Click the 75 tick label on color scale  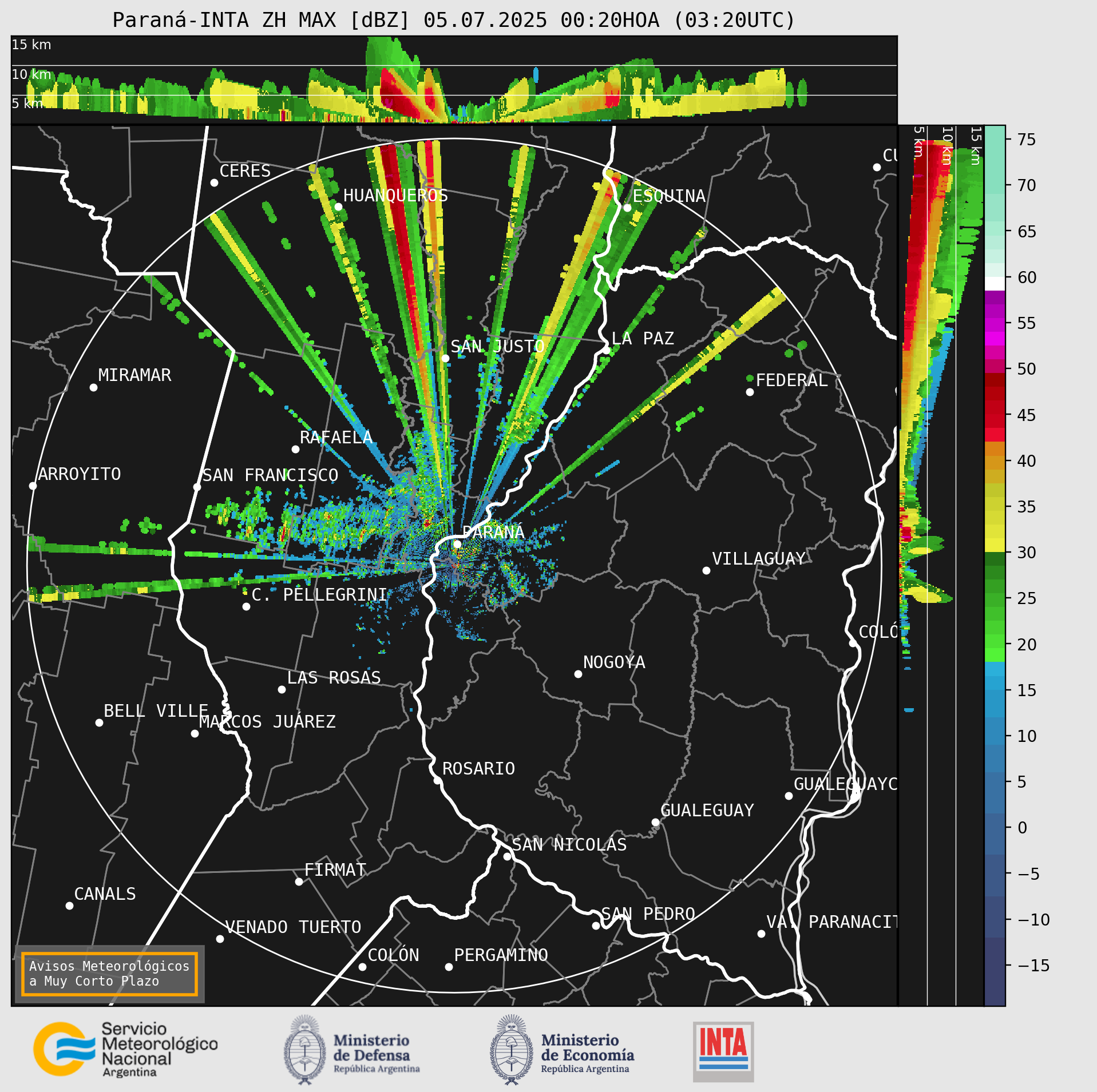point(1027,140)
